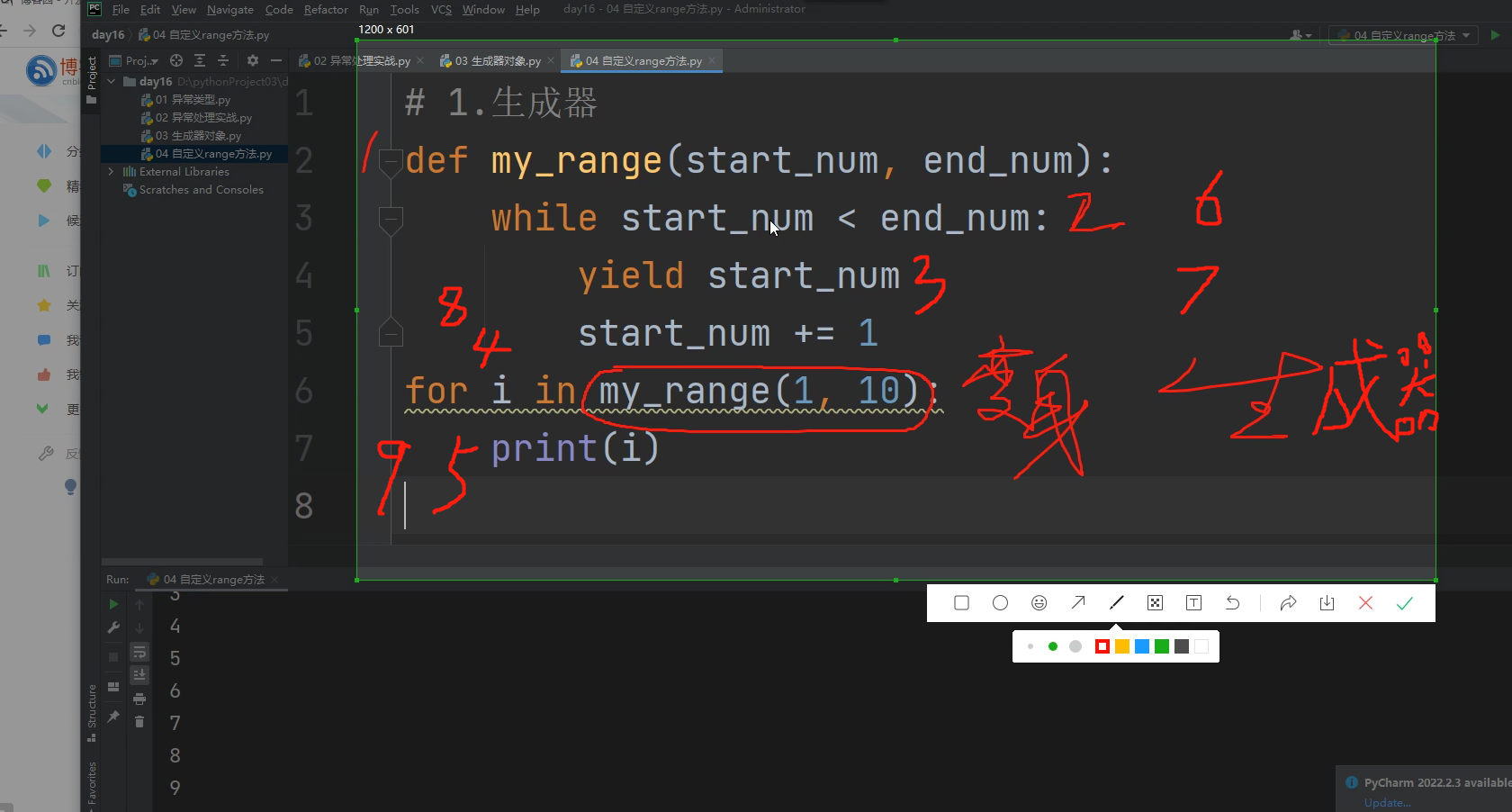Pick the medium pen thickness dot

pyautogui.click(x=1052, y=646)
